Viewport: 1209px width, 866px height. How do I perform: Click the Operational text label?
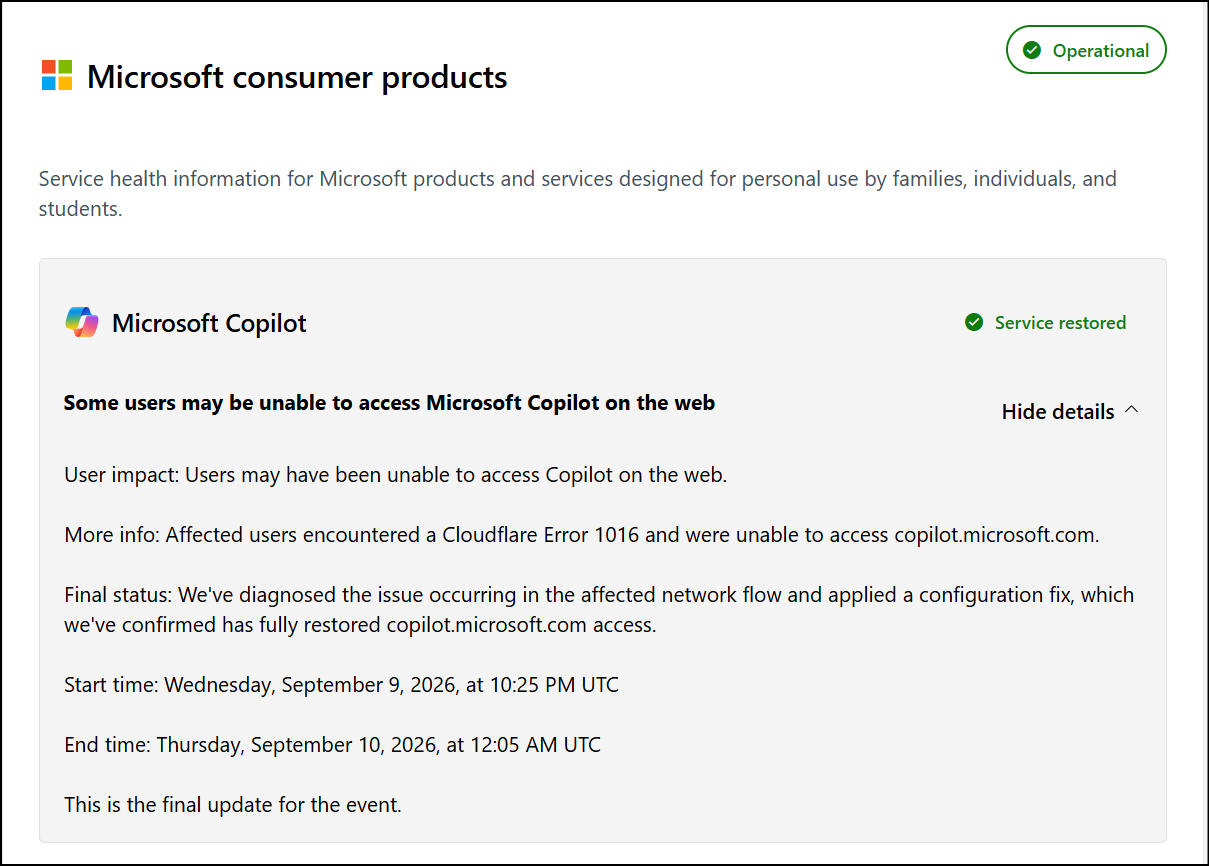click(x=1101, y=50)
